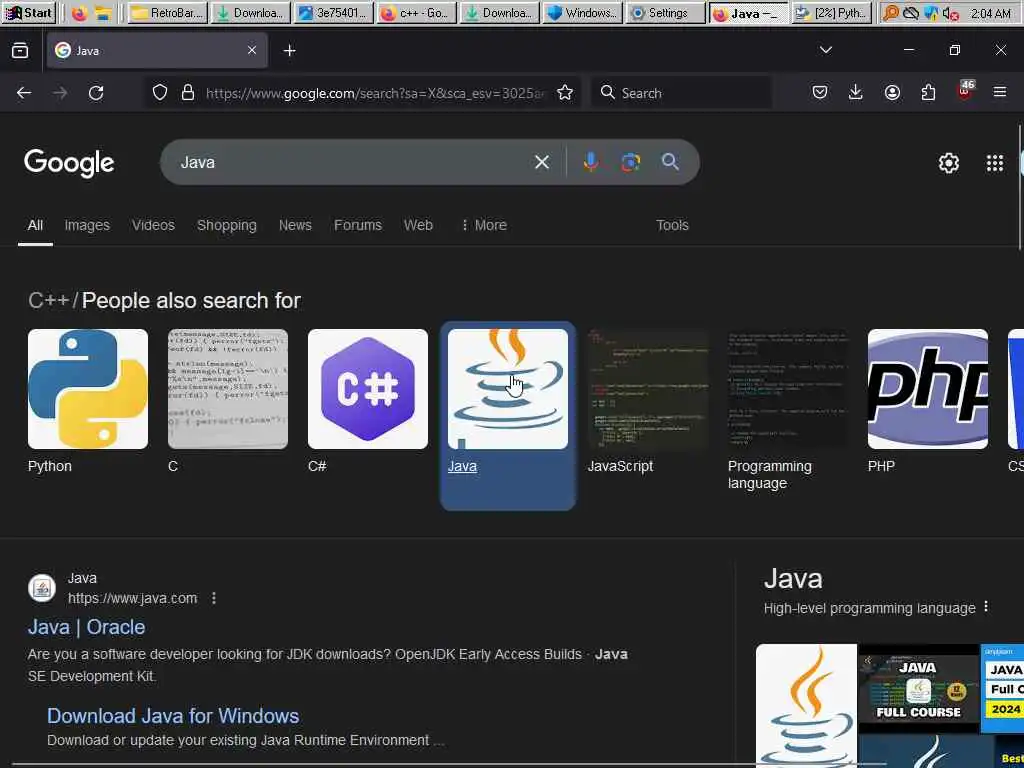Select the Programming language thumbnail
This screenshot has height=768, width=1024.
788,389
